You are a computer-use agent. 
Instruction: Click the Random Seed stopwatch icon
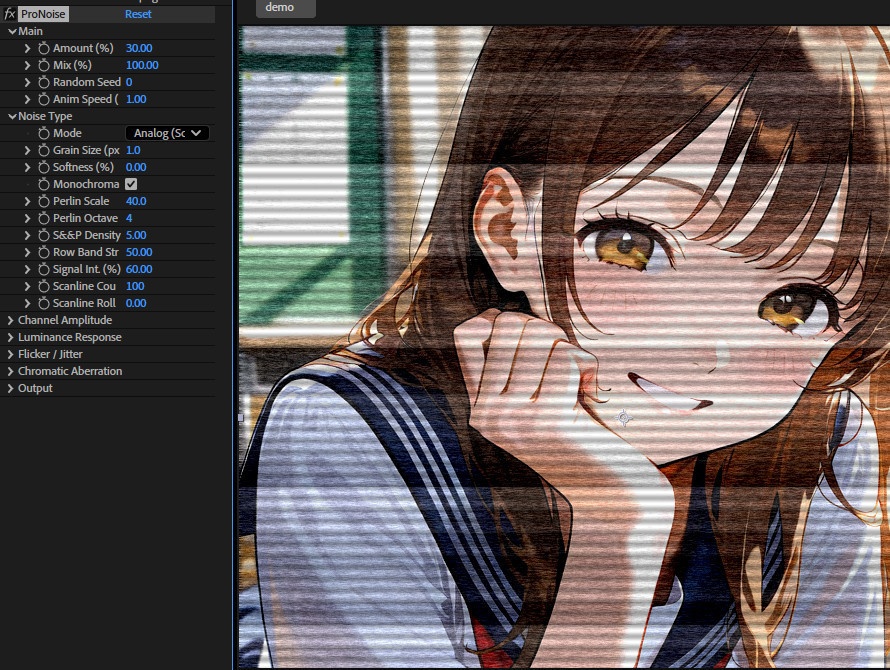point(43,82)
